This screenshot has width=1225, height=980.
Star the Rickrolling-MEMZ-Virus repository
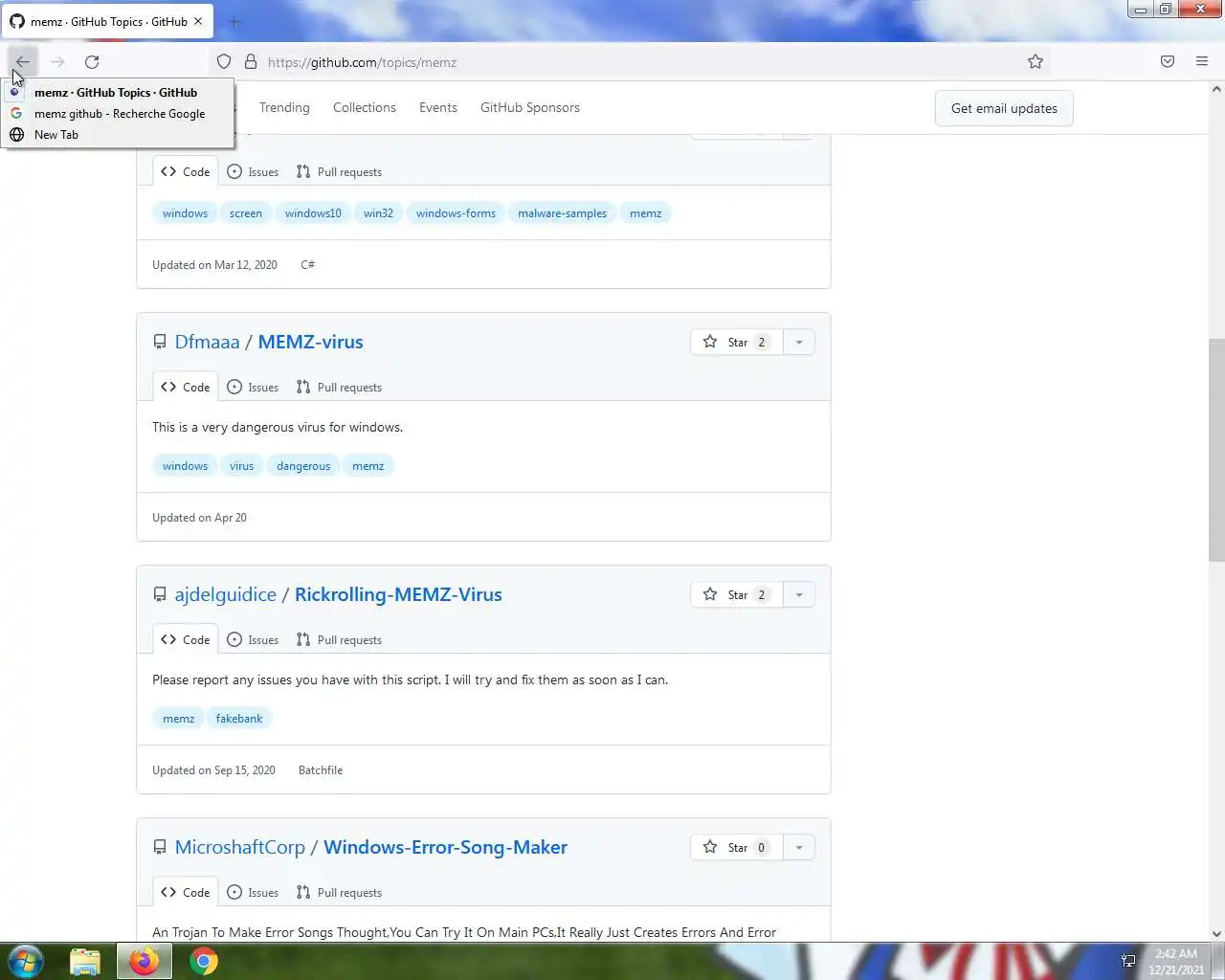coord(737,595)
